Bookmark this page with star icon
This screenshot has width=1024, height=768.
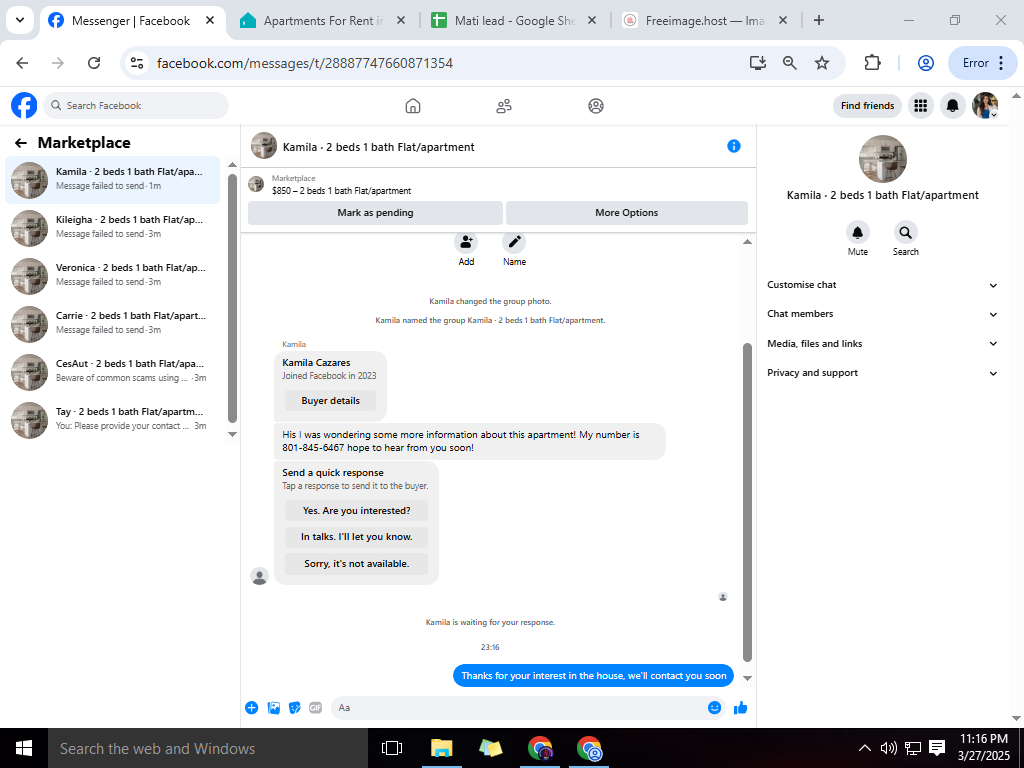coord(822,63)
